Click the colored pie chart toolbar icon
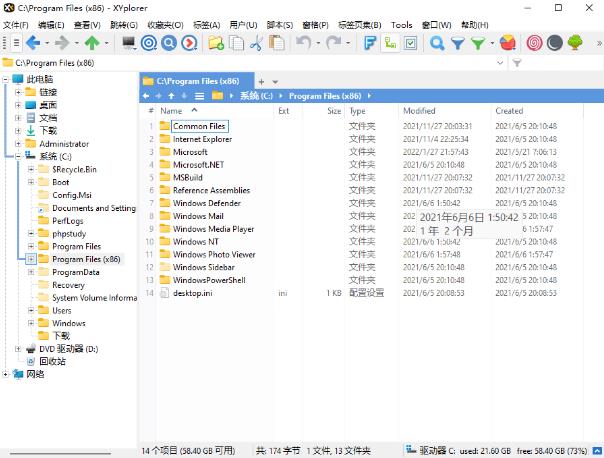The image size is (604, 458). coord(508,43)
